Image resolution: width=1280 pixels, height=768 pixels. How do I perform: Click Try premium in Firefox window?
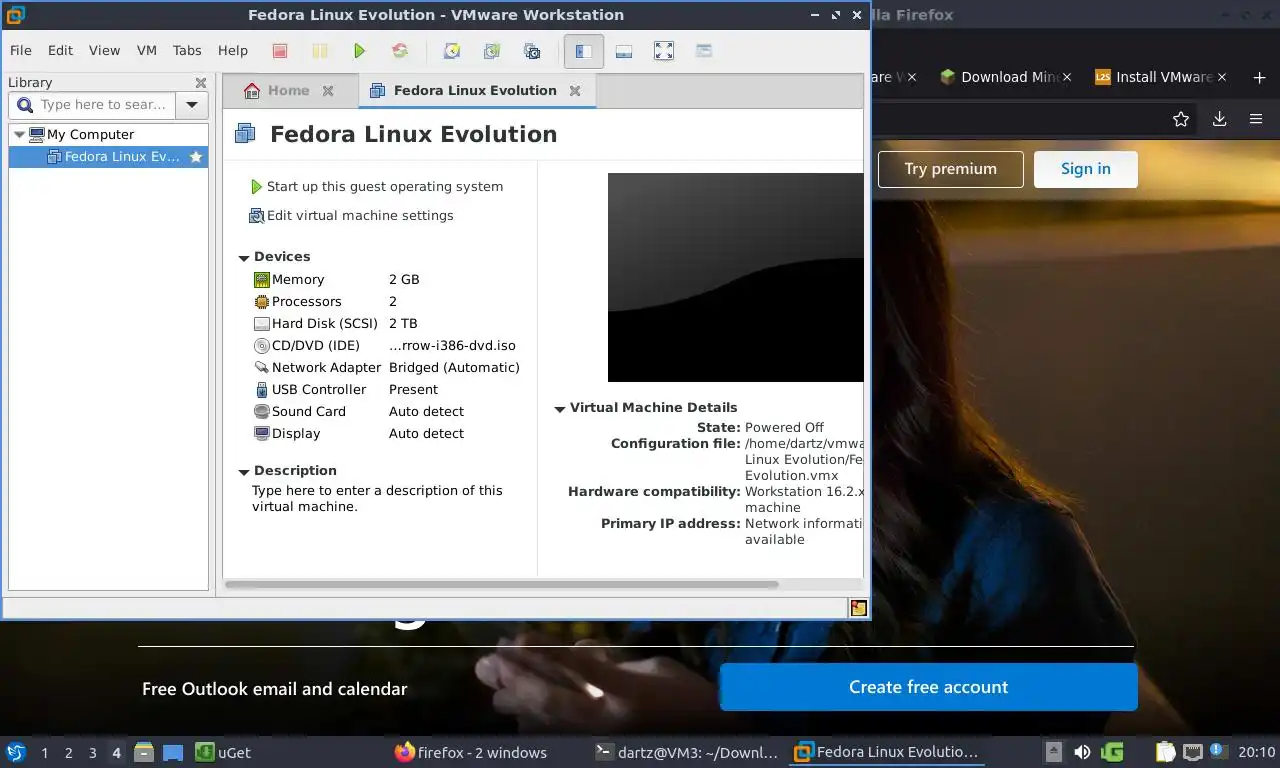tap(951, 169)
